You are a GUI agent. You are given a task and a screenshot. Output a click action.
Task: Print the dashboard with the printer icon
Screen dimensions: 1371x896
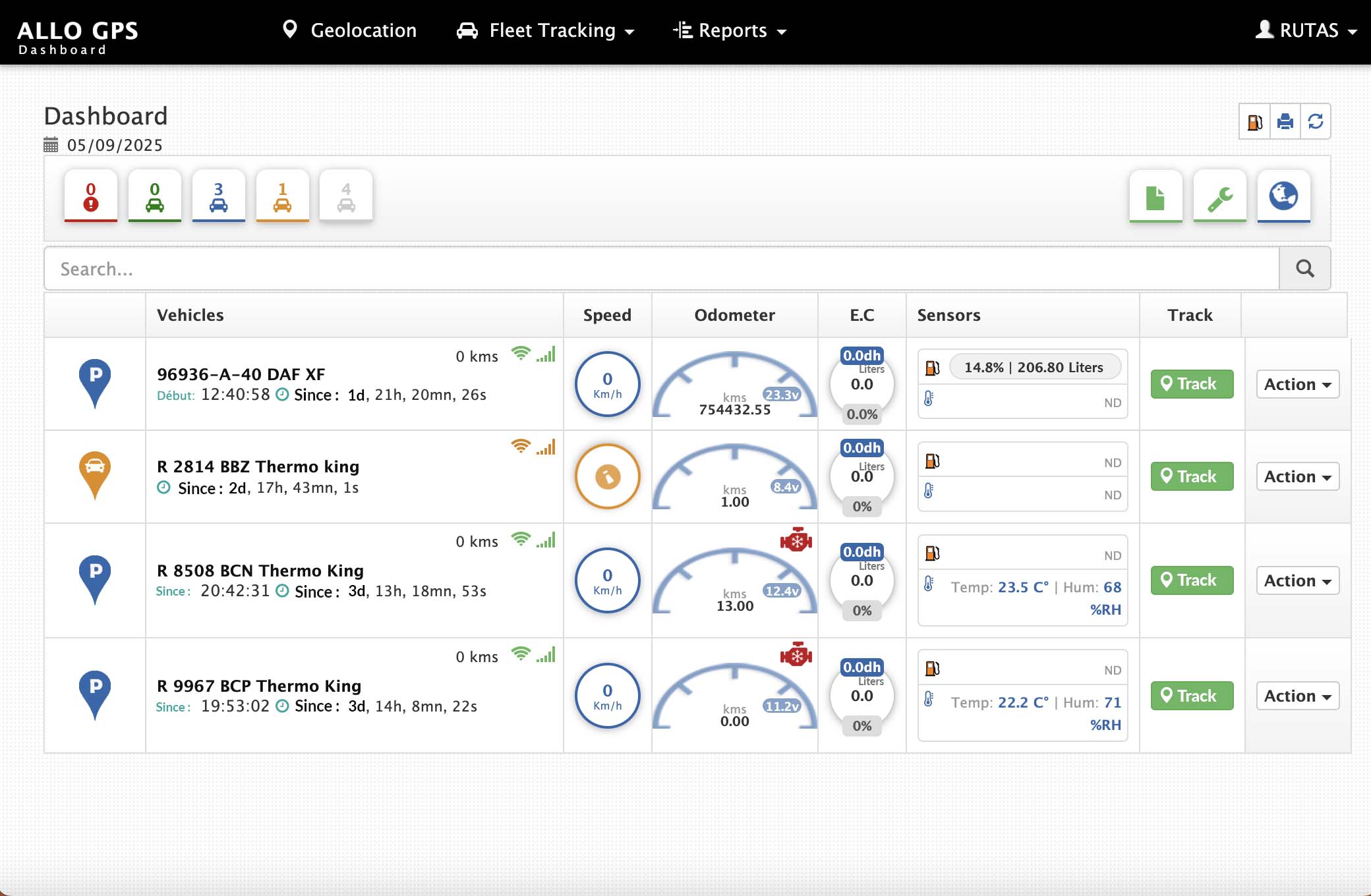pyautogui.click(x=1285, y=122)
